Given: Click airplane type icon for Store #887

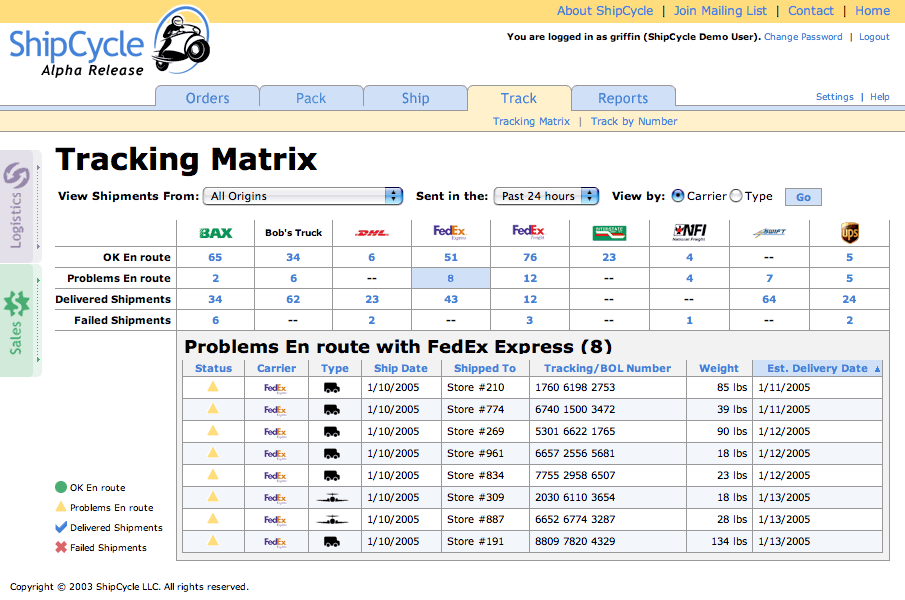Looking at the screenshot, I should (332, 520).
